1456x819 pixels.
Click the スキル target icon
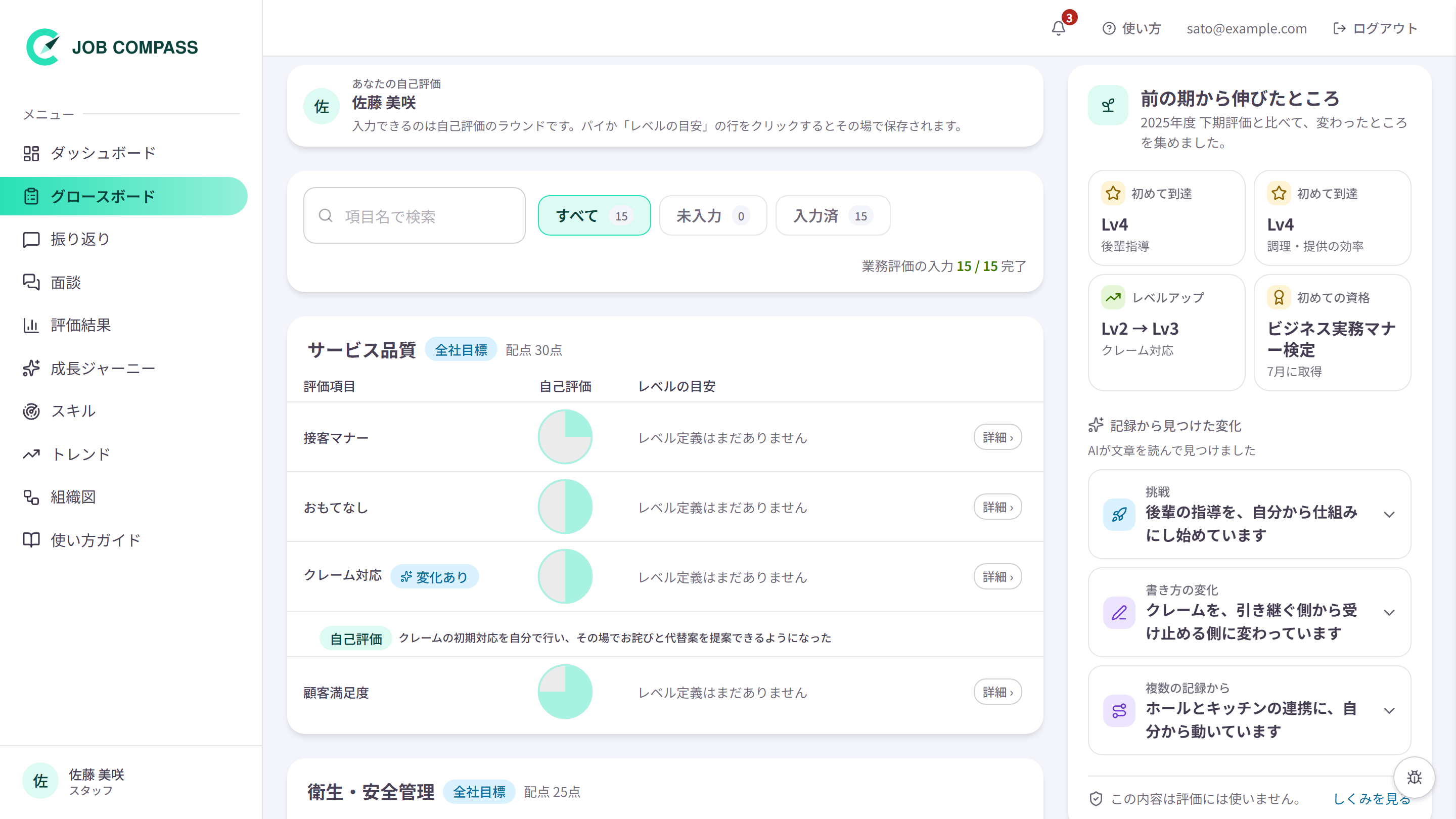click(31, 411)
